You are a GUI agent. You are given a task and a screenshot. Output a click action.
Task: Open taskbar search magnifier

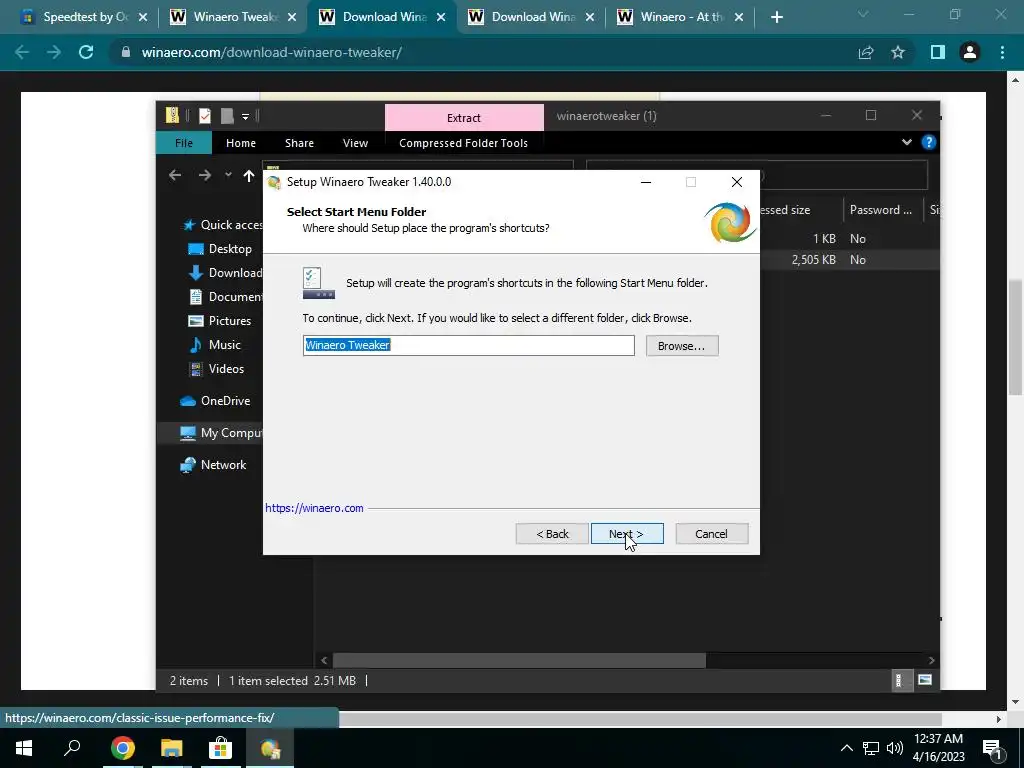(x=72, y=748)
